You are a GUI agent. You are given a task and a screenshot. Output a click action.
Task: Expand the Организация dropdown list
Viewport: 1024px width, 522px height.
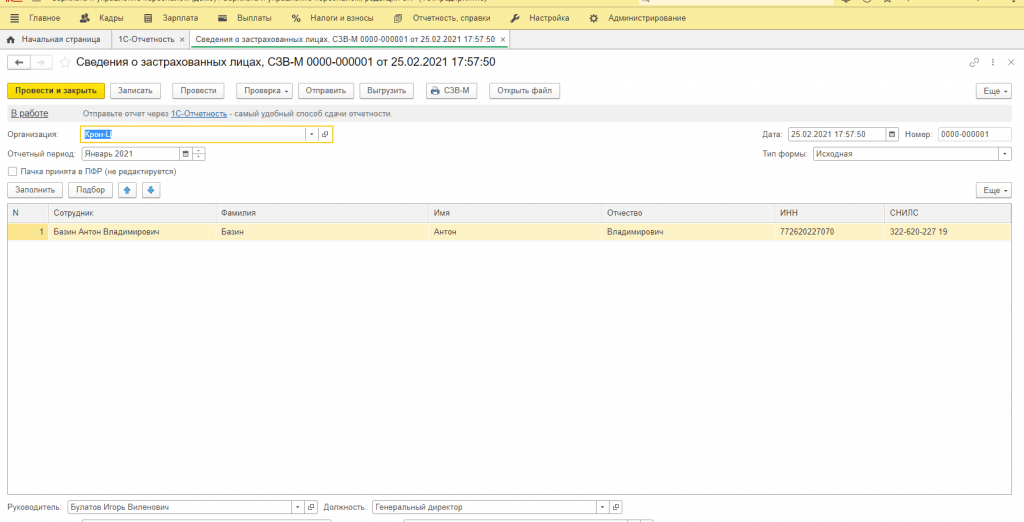click(311, 134)
